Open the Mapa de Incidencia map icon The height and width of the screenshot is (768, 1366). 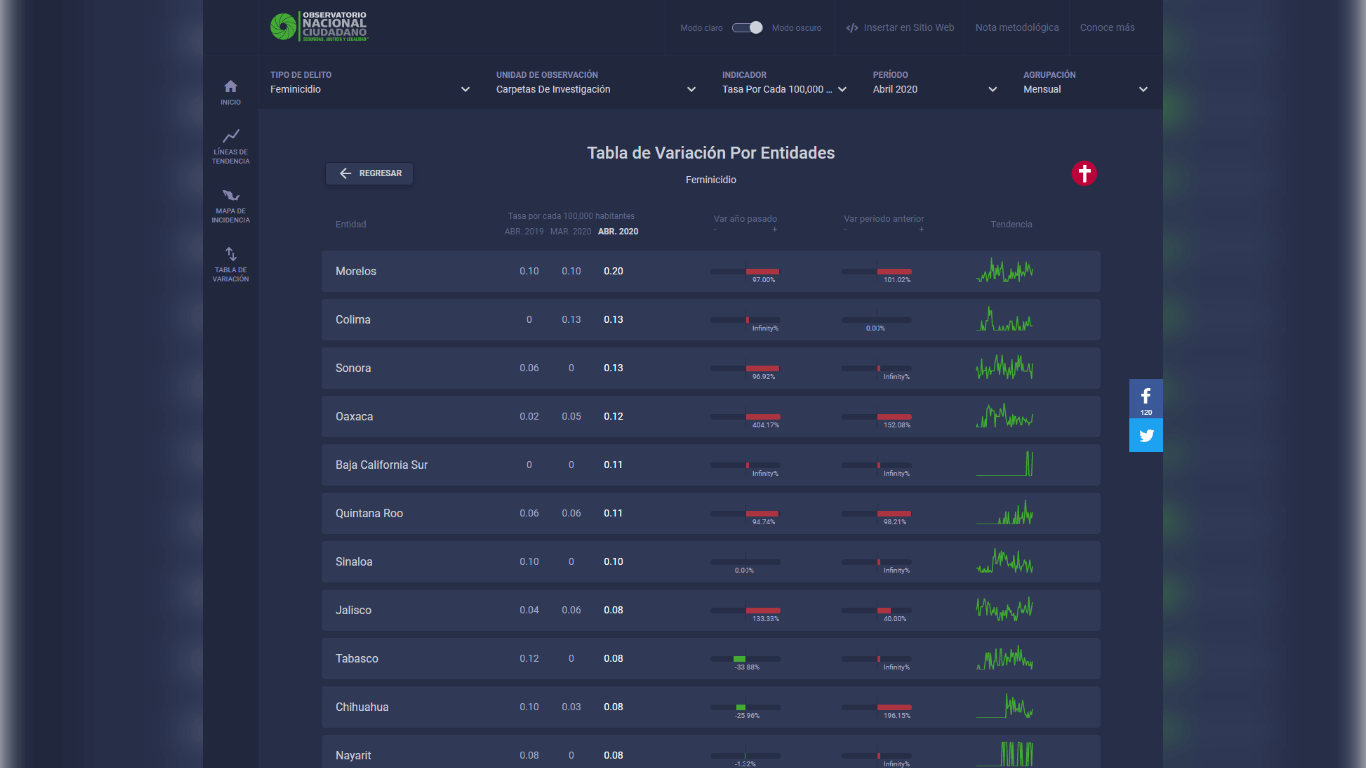231,195
